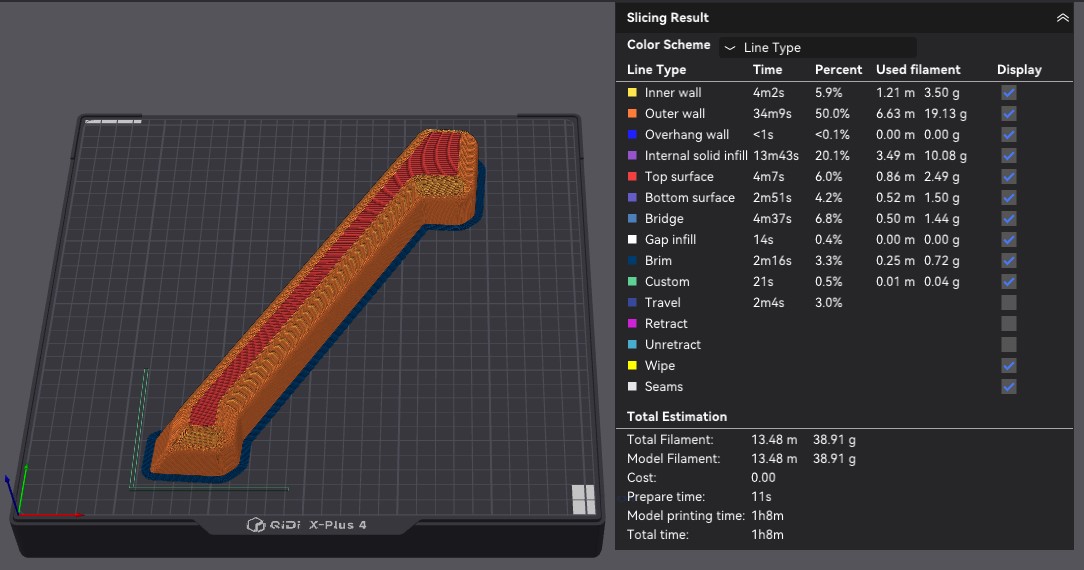
Task: Uncheck the Outer wall display checkbox
Action: [x=1009, y=113]
